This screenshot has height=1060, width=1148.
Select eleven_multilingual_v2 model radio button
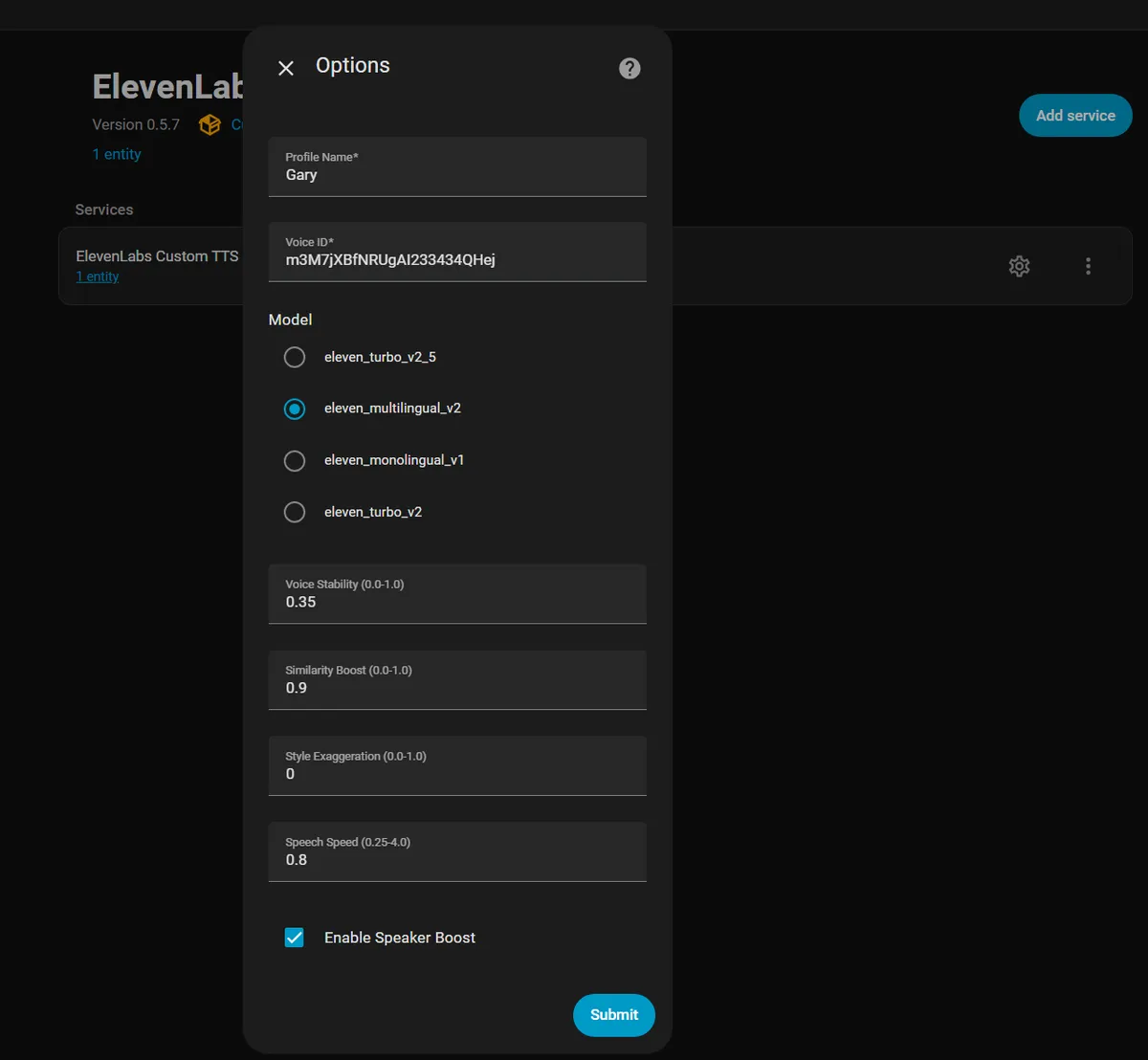[295, 409]
